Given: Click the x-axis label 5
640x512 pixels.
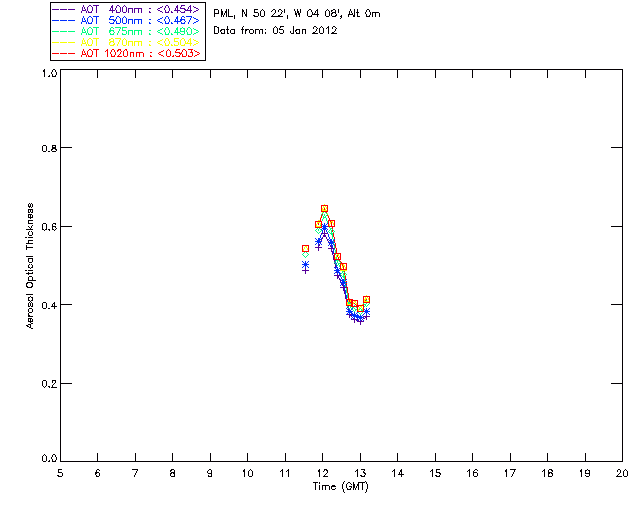Looking at the screenshot, I should pos(60,474).
